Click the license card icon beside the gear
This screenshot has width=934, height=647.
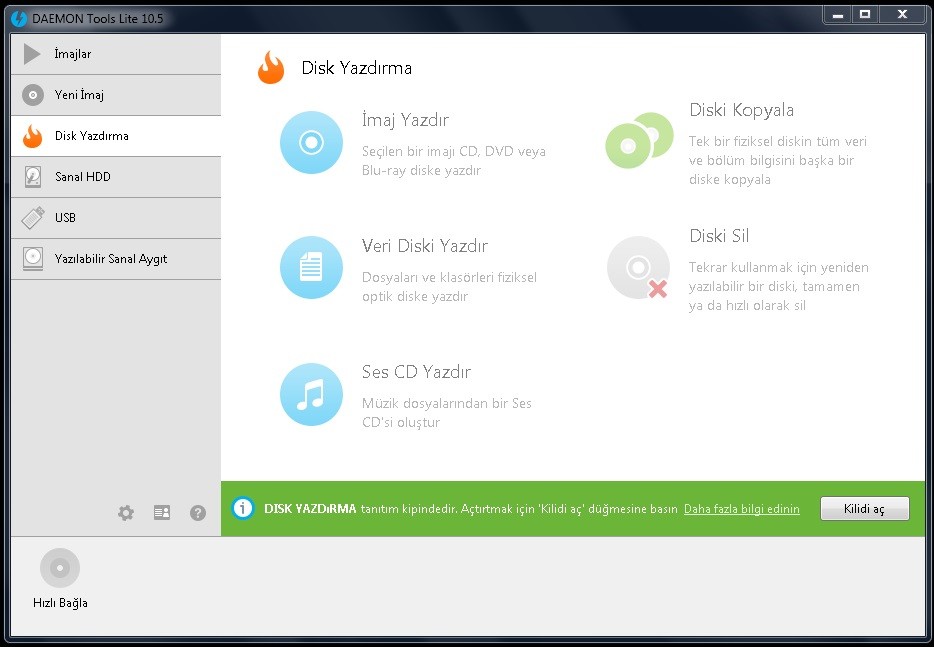click(162, 513)
